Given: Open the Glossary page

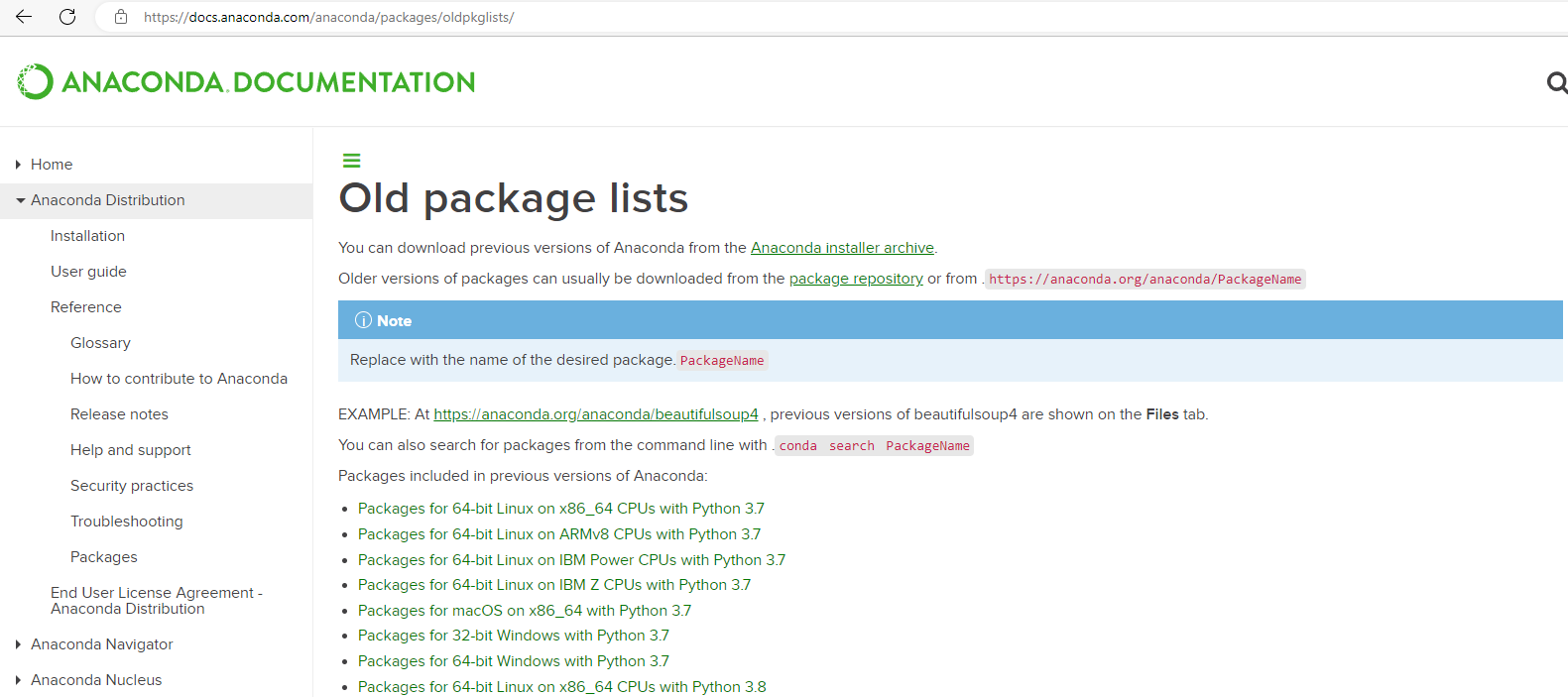Looking at the screenshot, I should coord(100,343).
